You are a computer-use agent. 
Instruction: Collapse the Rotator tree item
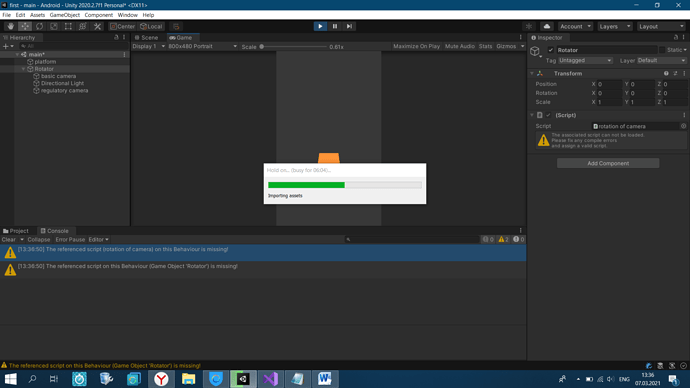coord(23,69)
